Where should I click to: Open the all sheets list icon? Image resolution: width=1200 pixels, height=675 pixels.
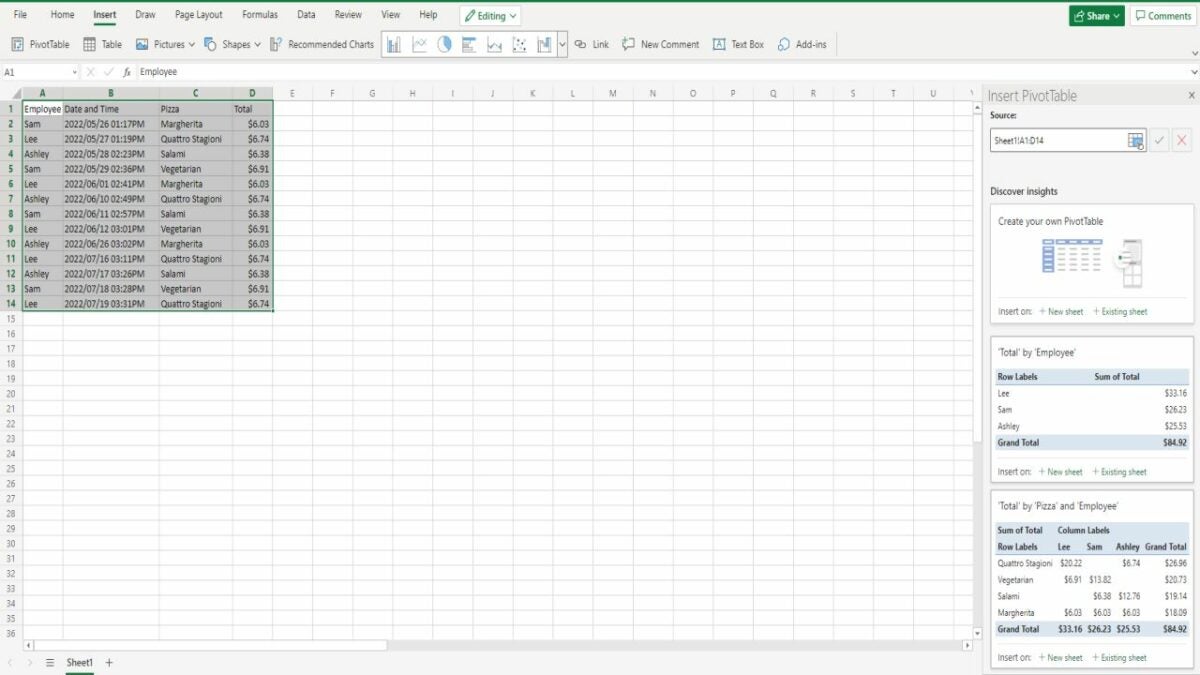50,662
